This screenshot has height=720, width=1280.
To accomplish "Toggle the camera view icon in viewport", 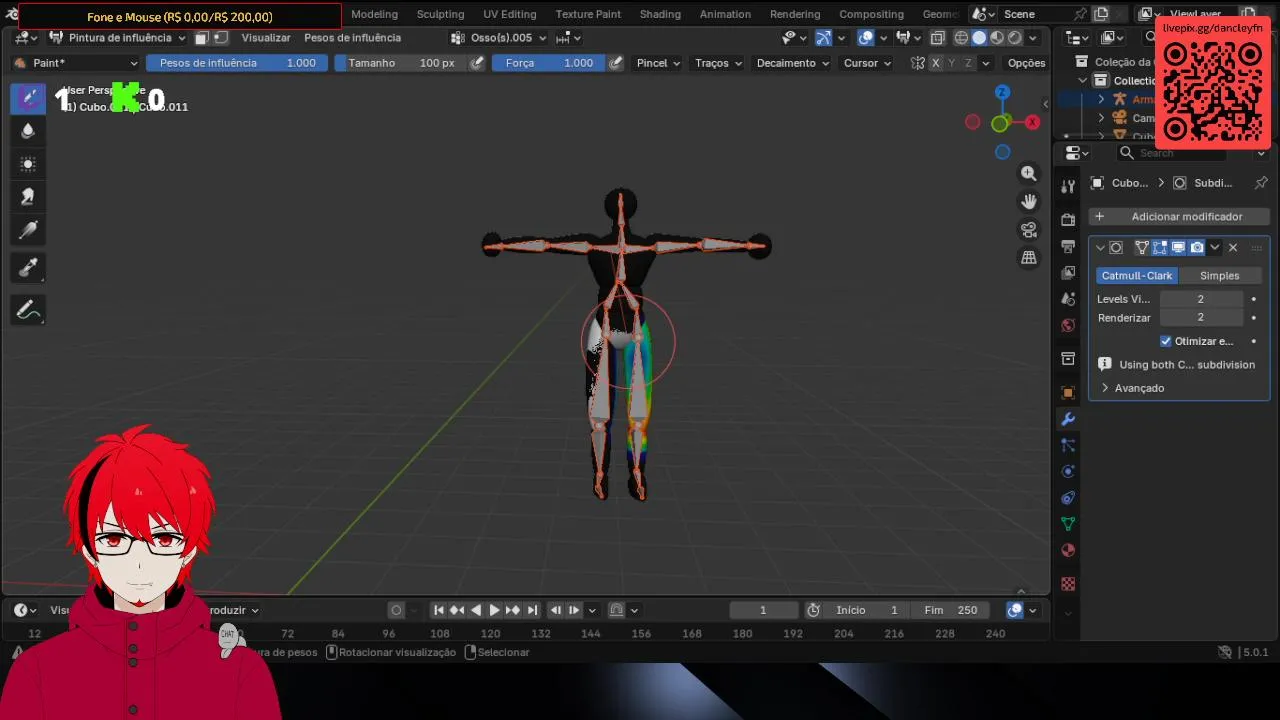I will tap(1028, 230).
